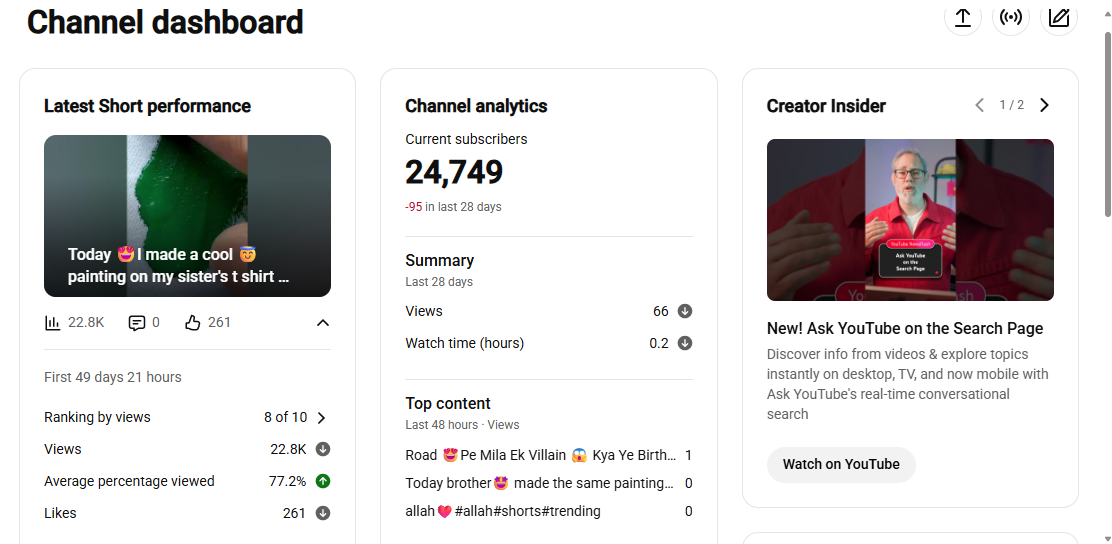Click the Watch on YouTube button

(841, 465)
